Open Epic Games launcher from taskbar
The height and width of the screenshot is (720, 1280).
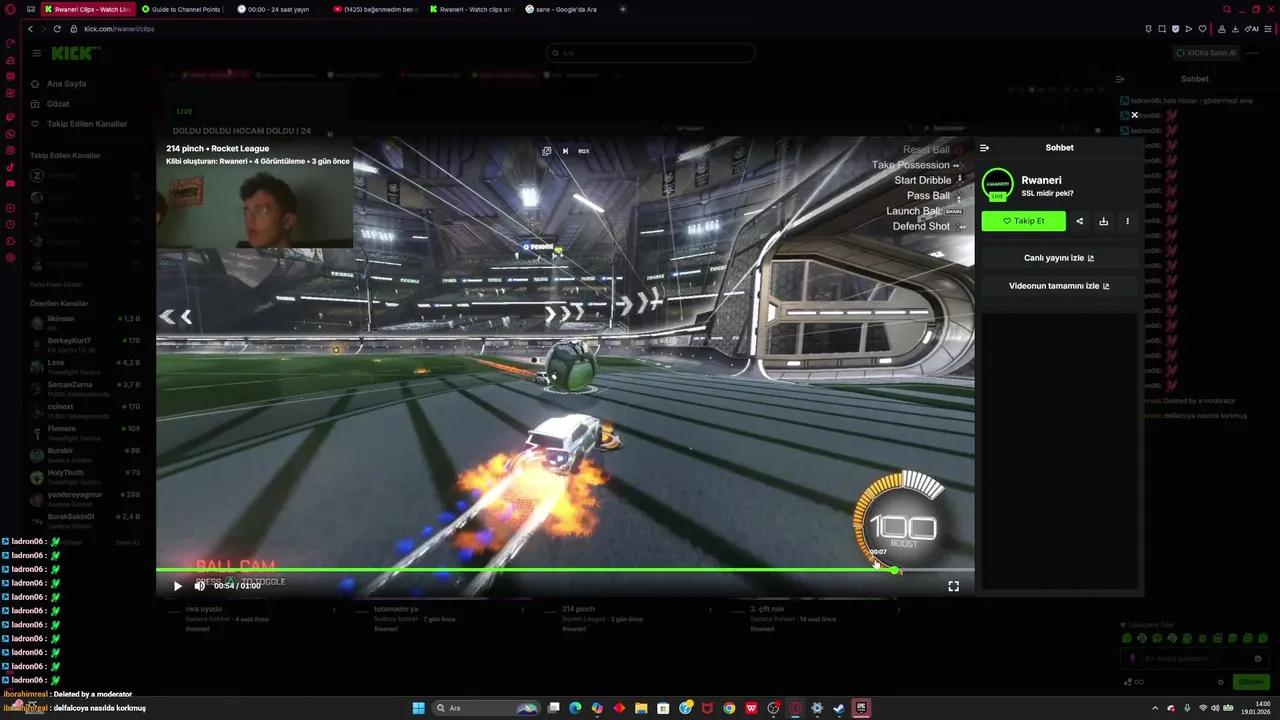point(861,708)
